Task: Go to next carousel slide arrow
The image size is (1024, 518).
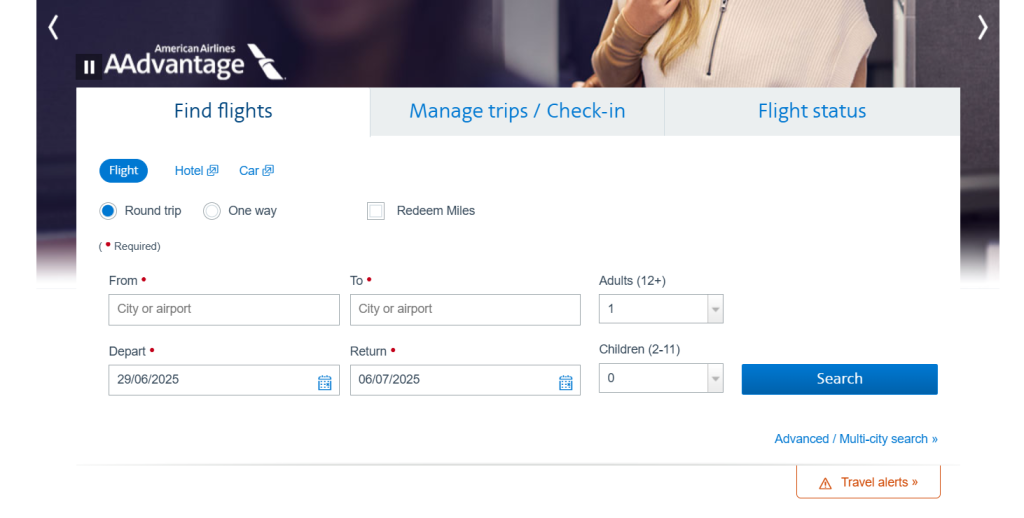Action: pyautogui.click(x=982, y=27)
